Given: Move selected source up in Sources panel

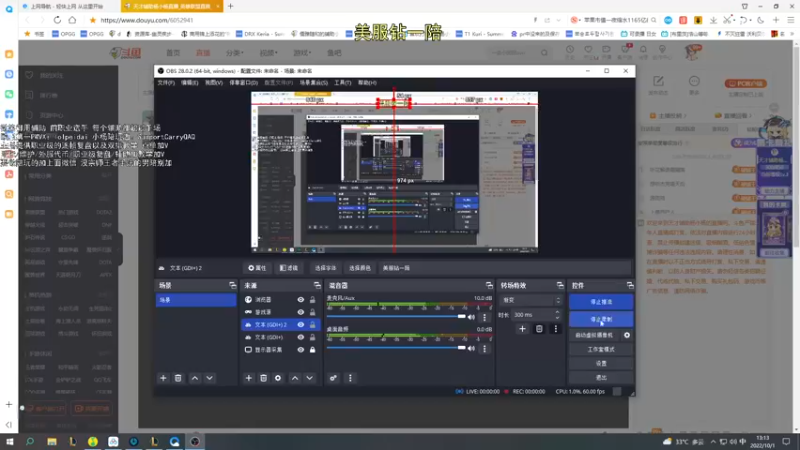Looking at the screenshot, I should [295, 378].
